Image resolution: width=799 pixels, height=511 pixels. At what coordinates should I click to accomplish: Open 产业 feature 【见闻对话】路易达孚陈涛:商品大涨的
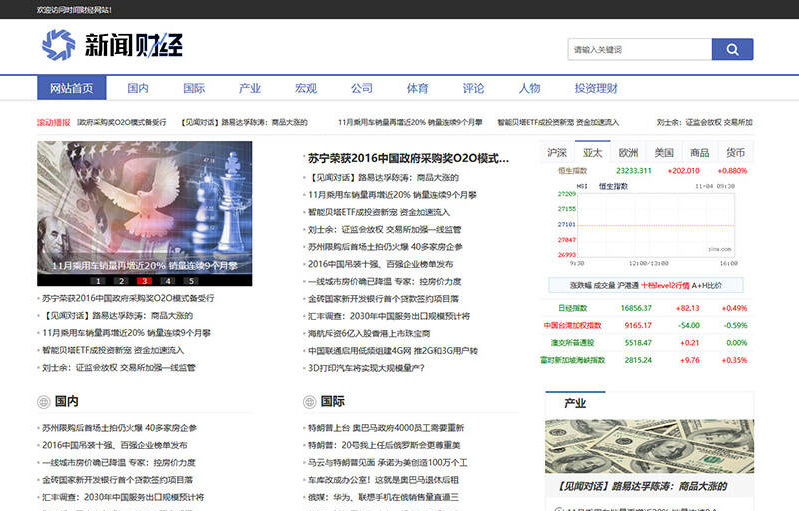642,487
